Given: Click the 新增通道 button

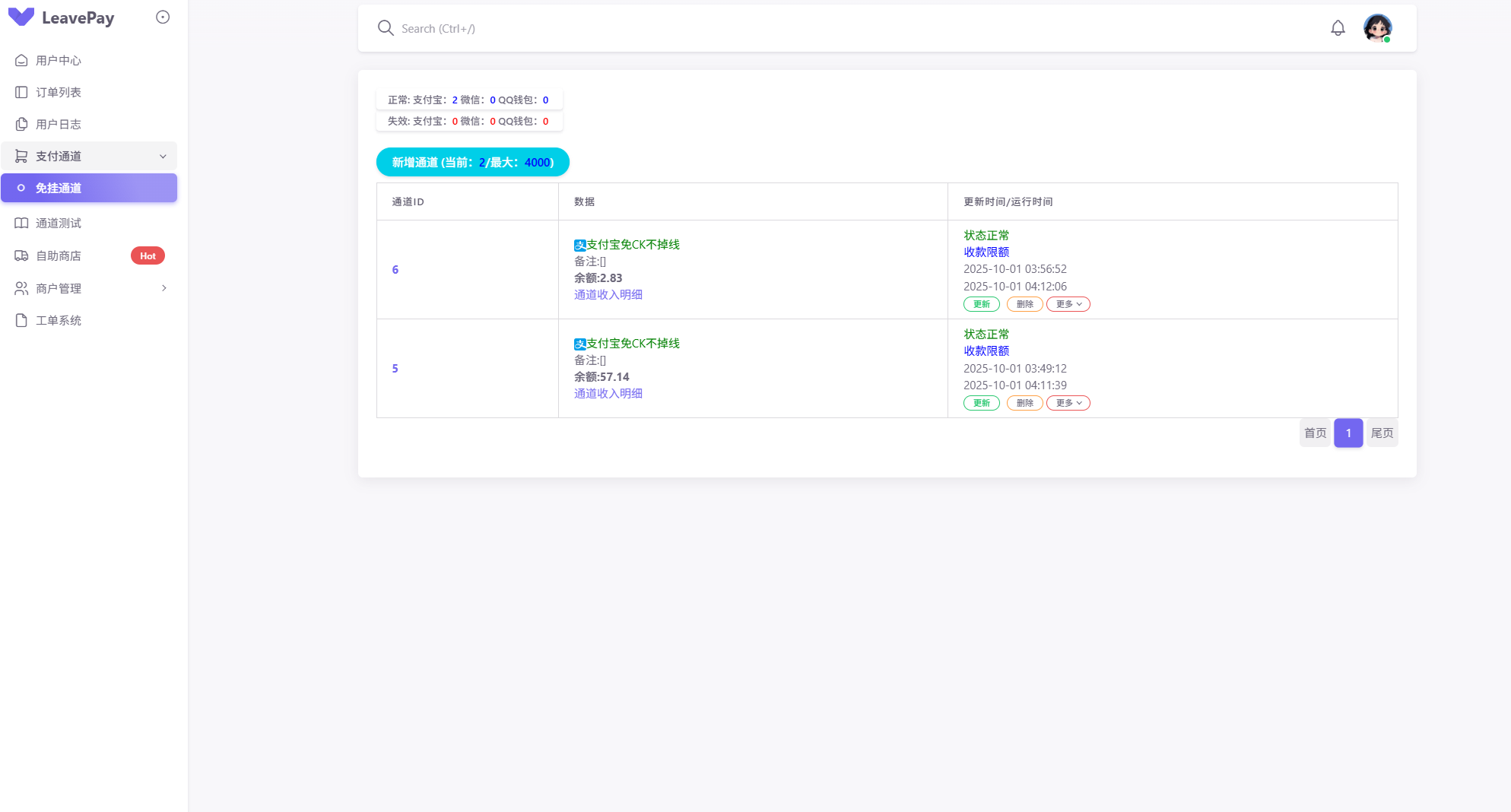Looking at the screenshot, I should click(472, 162).
